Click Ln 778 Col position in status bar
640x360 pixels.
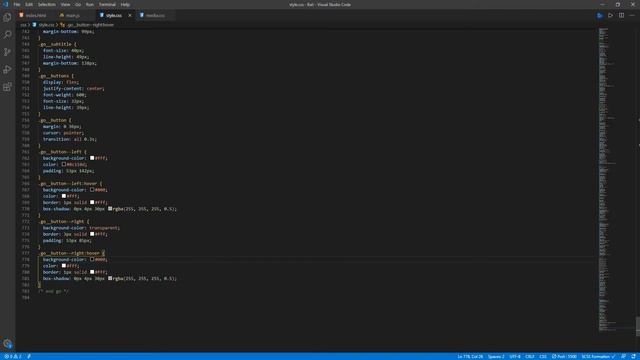[470, 356]
